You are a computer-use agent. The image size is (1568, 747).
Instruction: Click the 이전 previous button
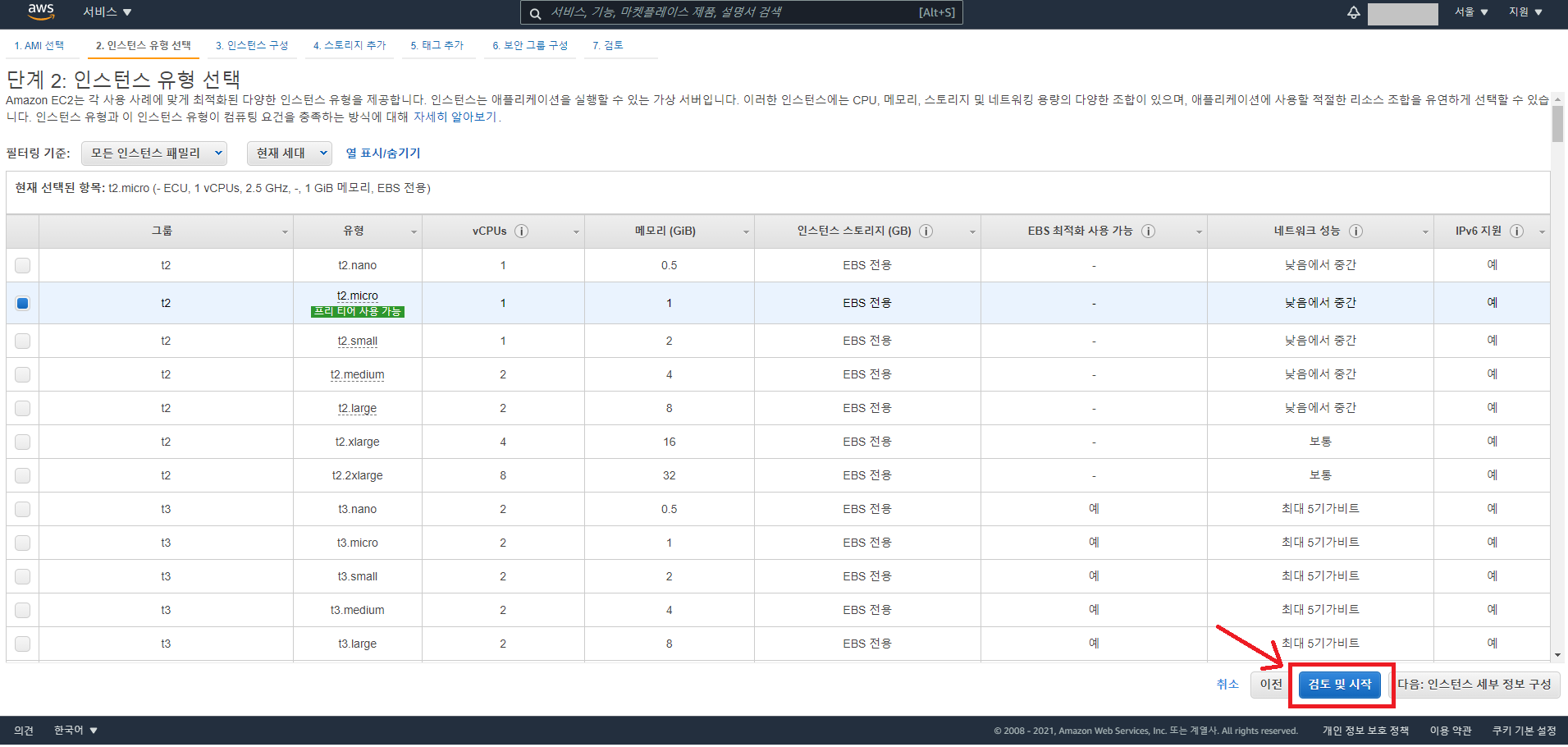(1271, 684)
